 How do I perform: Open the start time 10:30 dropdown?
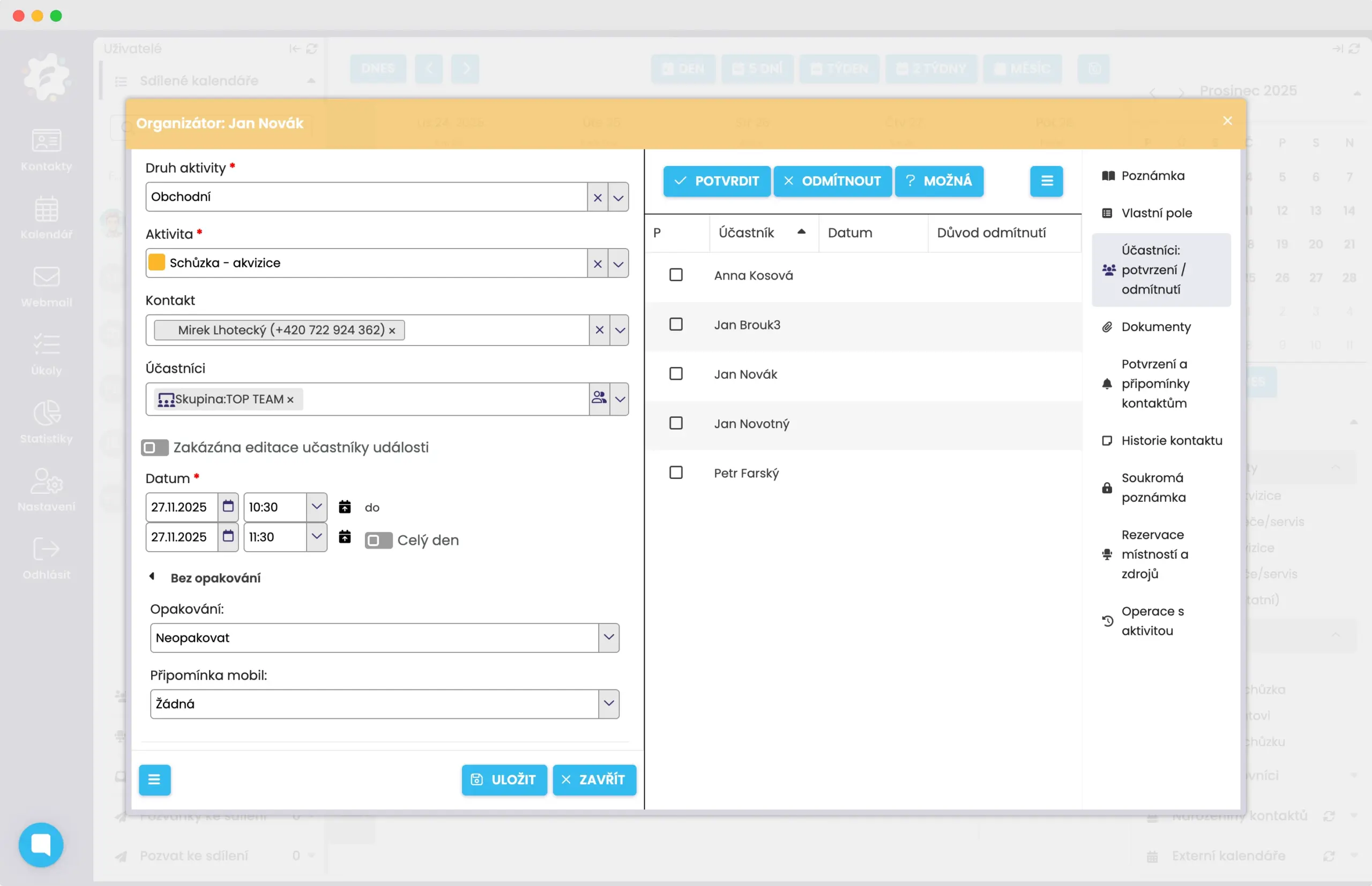pos(317,506)
